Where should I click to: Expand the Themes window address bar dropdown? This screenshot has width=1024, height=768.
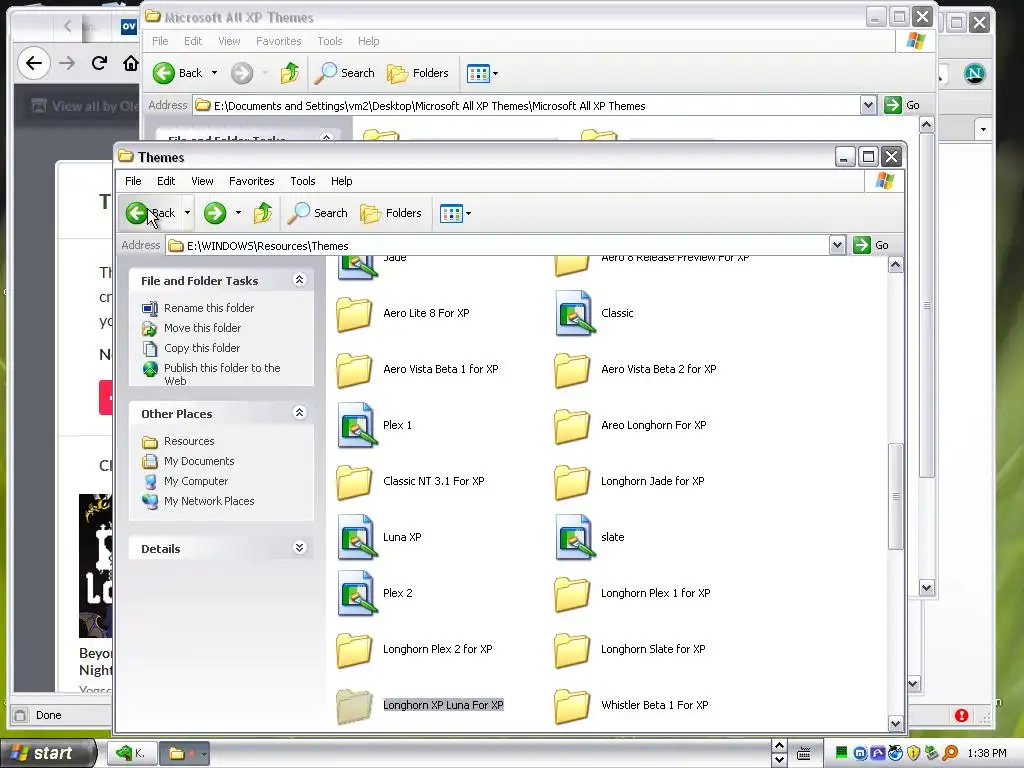[837, 246]
